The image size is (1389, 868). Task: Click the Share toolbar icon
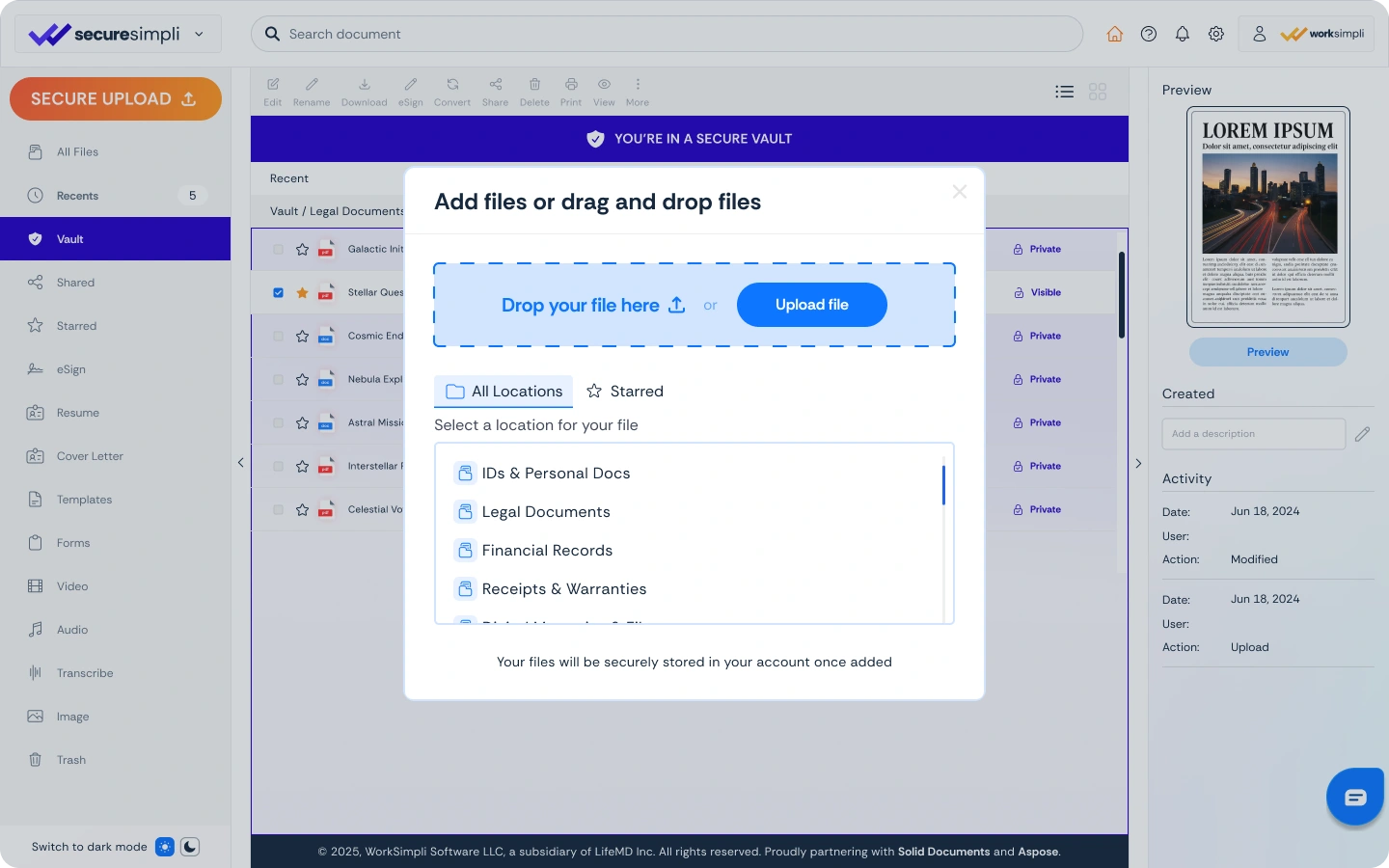click(x=495, y=92)
